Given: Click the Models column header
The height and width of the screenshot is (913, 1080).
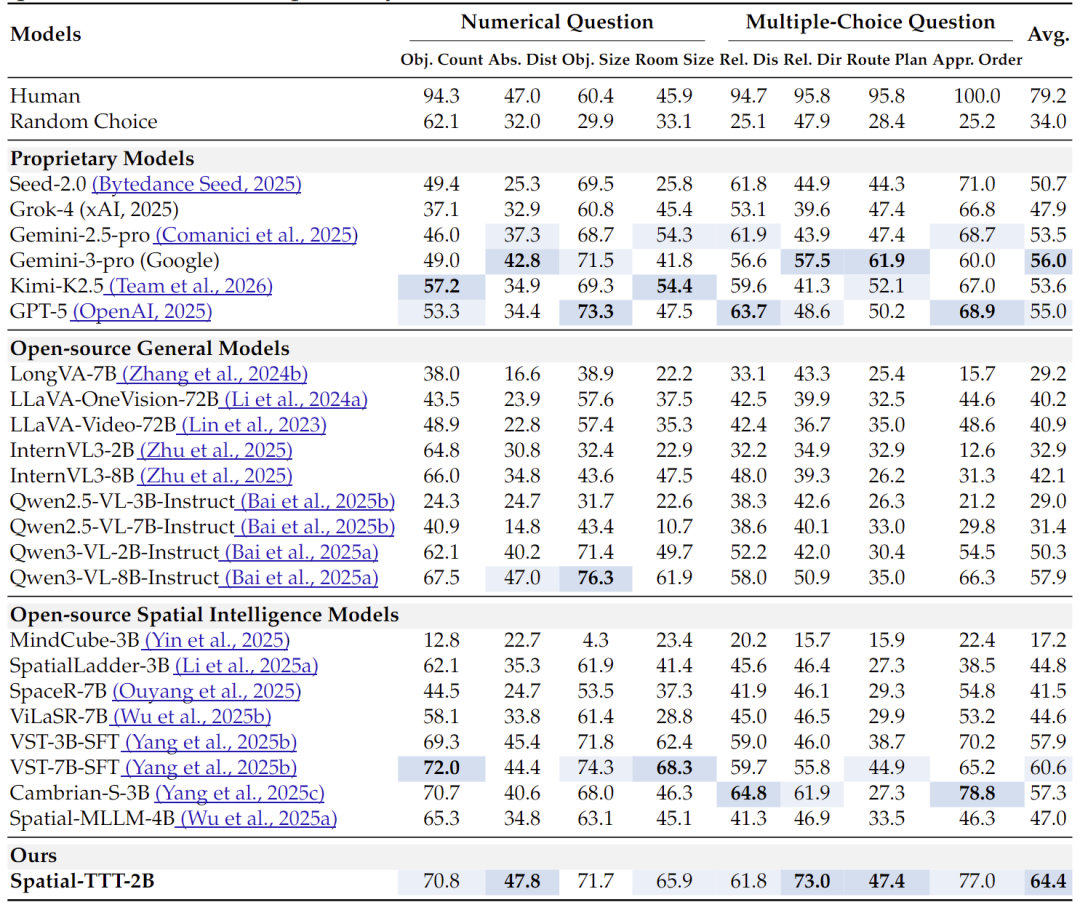Looking at the screenshot, I should coord(45,34).
